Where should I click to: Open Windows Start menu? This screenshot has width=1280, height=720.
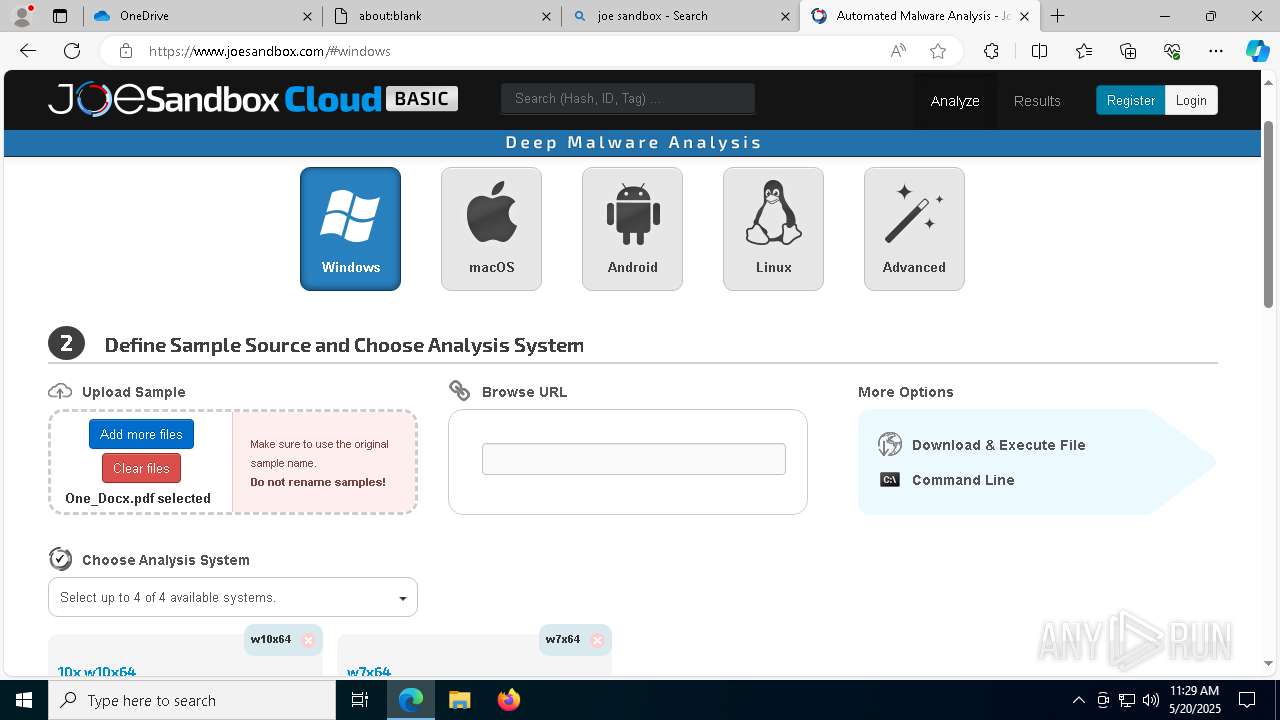pyautogui.click(x=24, y=700)
